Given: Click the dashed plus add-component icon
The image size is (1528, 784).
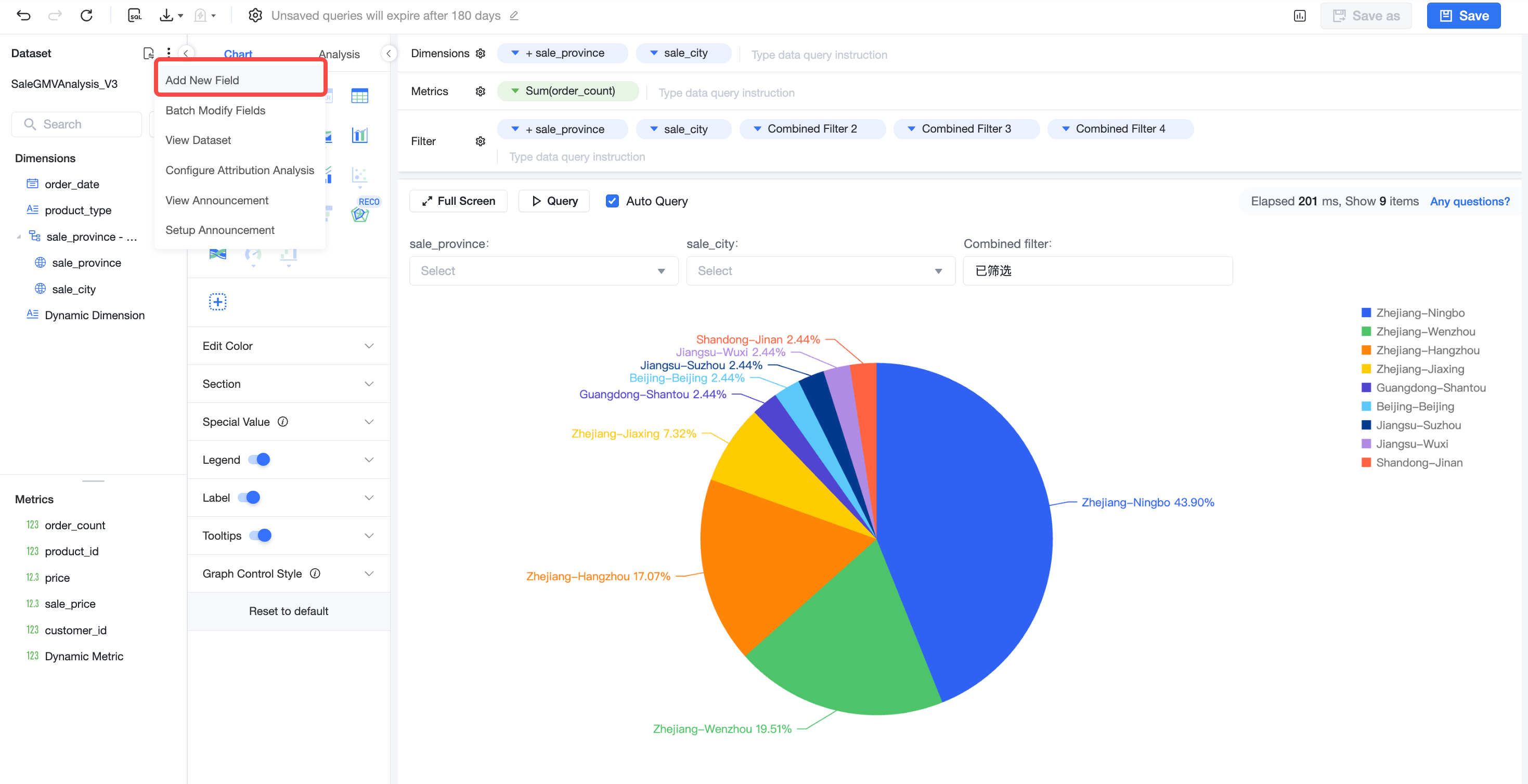Looking at the screenshot, I should (x=218, y=302).
